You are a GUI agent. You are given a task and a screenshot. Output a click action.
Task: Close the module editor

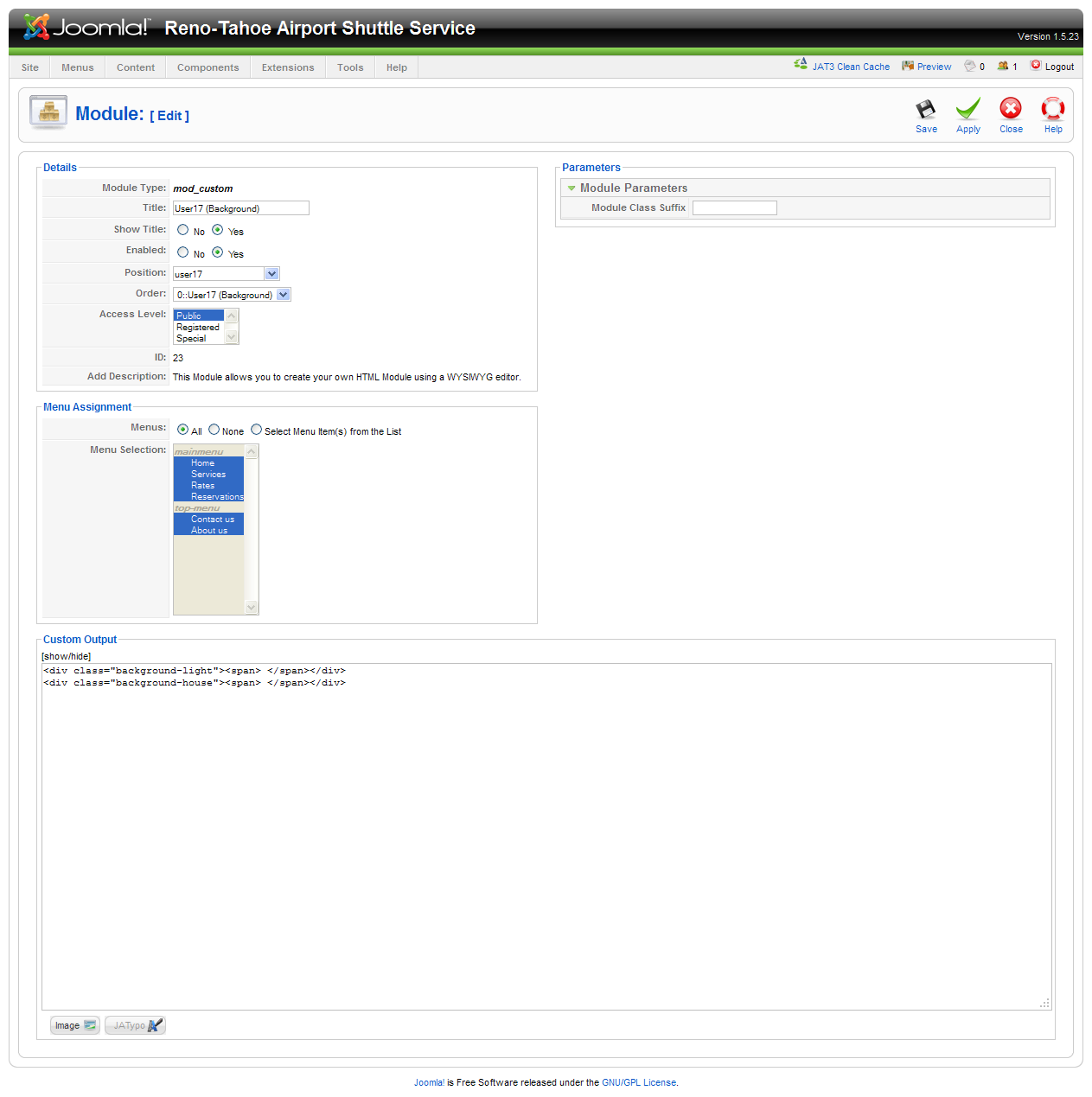click(1010, 115)
